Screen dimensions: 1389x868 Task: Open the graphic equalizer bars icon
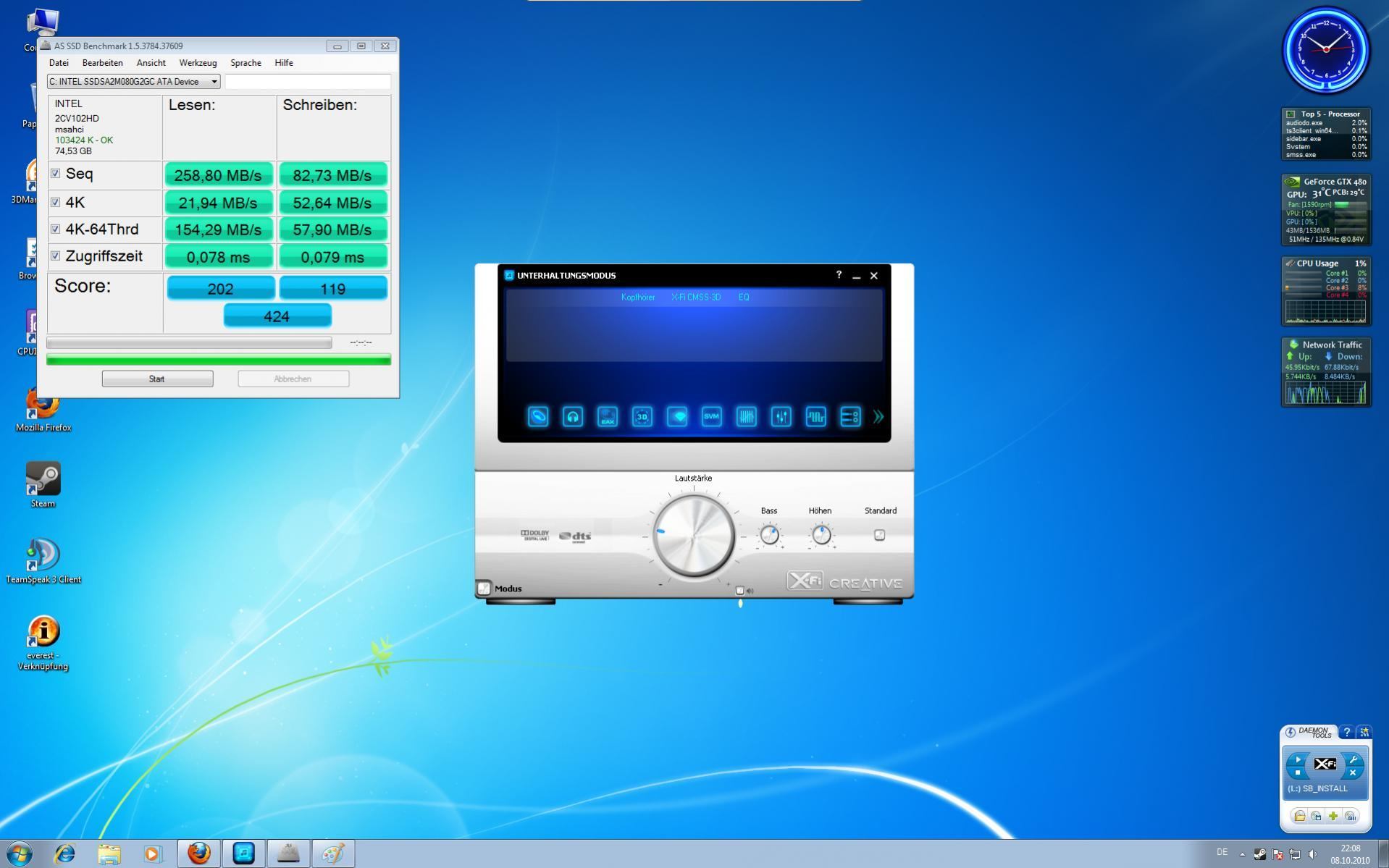(747, 416)
